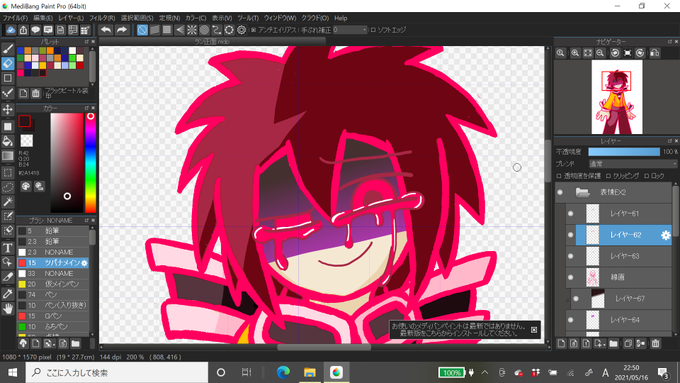Open Microsoft Edge from the taskbar
This screenshot has width=680, height=383.
click(283, 372)
